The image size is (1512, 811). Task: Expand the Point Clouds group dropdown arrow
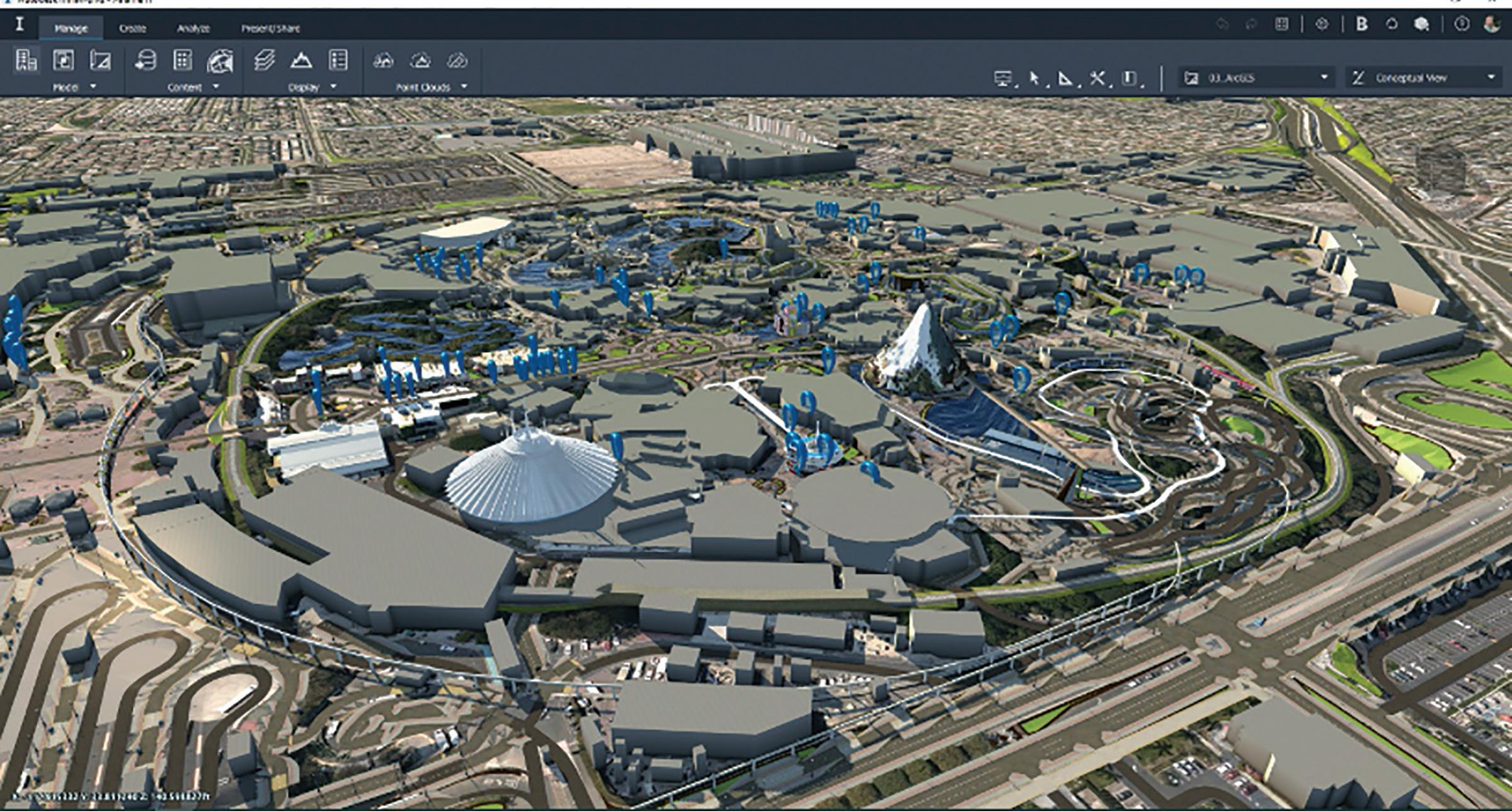coord(464,86)
